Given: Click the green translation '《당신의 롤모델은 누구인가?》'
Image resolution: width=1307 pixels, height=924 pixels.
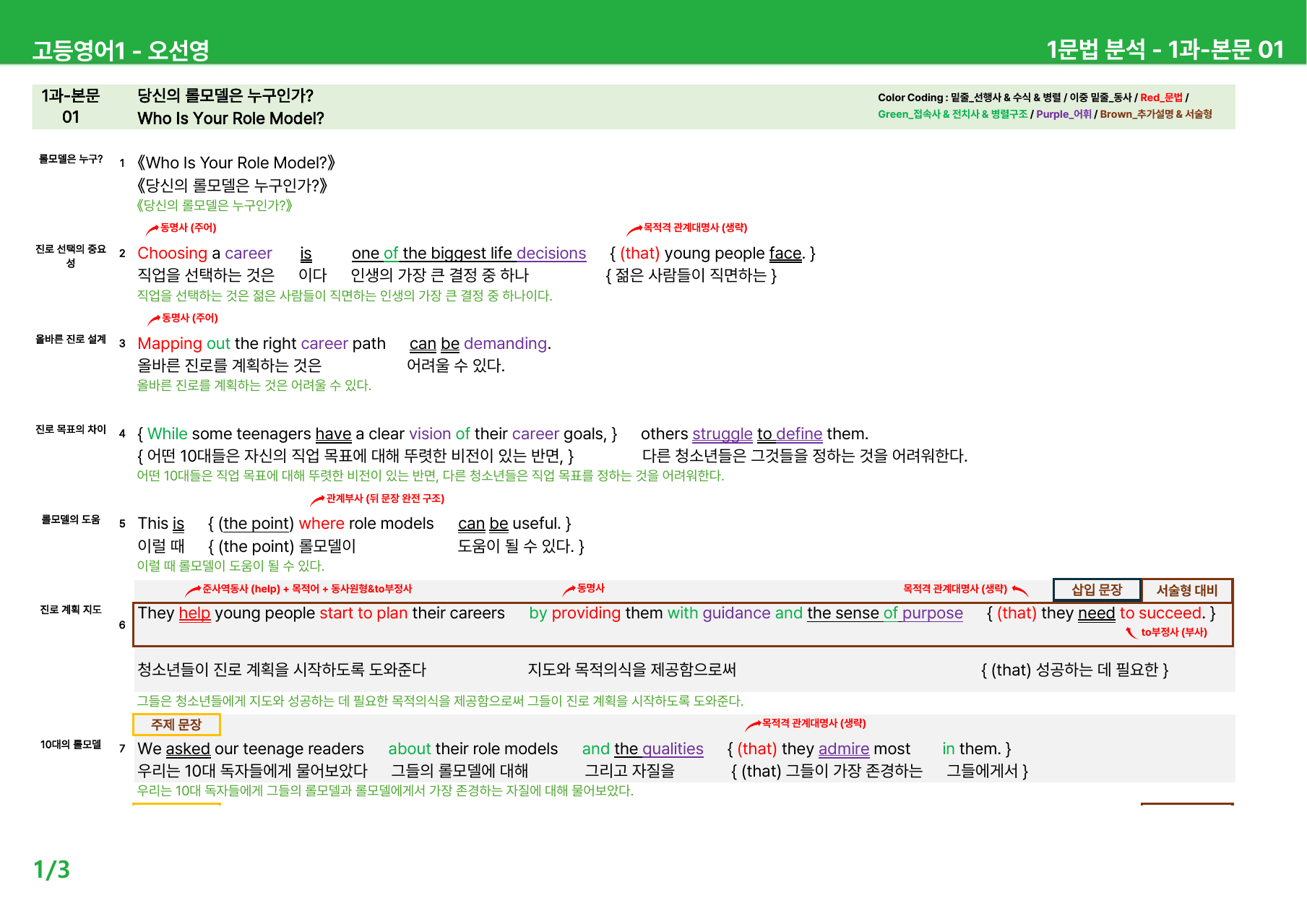Looking at the screenshot, I should pos(215,205).
